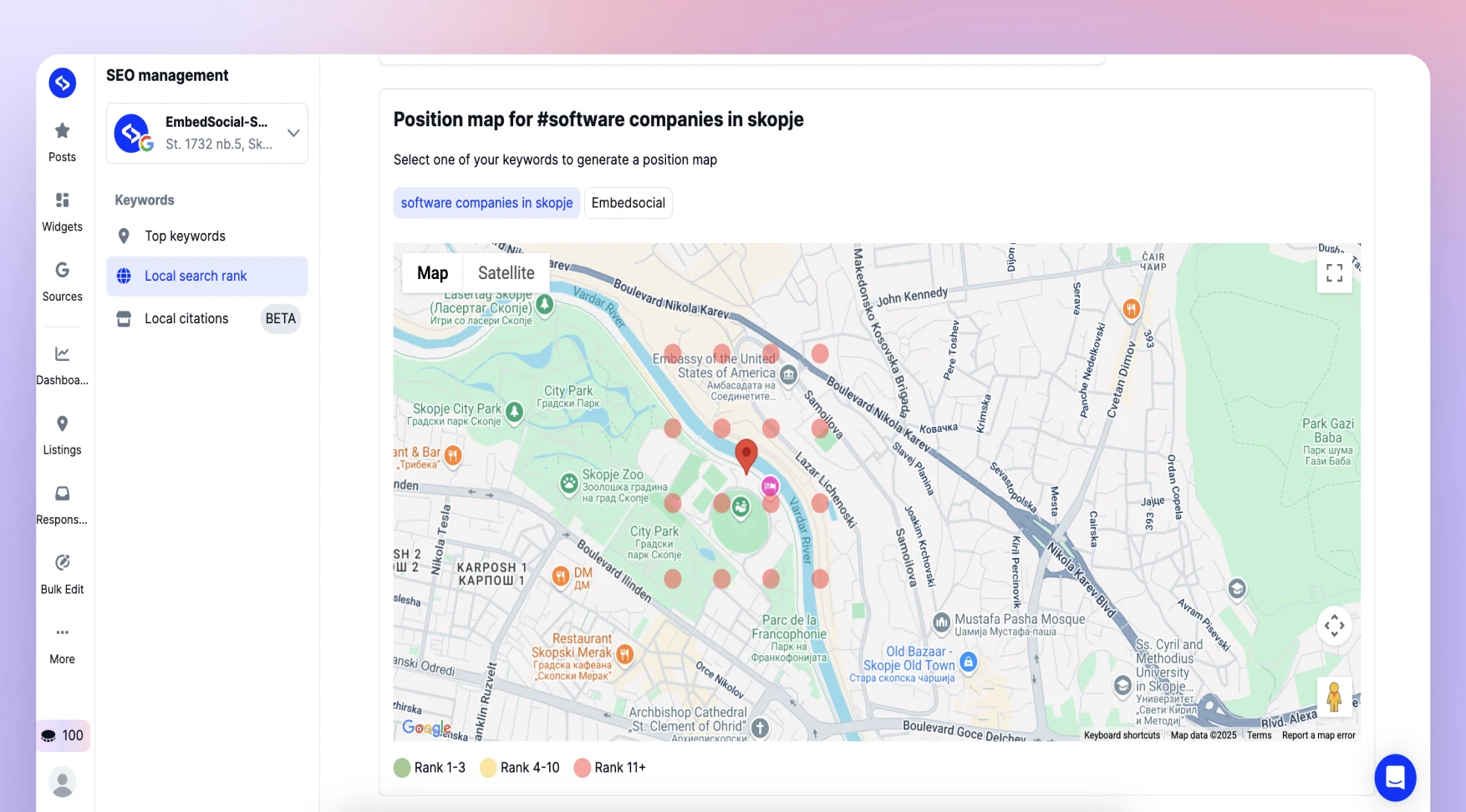This screenshot has width=1466, height=812.
Task: Open the chat support bubble
Action: pos(1395,778)
